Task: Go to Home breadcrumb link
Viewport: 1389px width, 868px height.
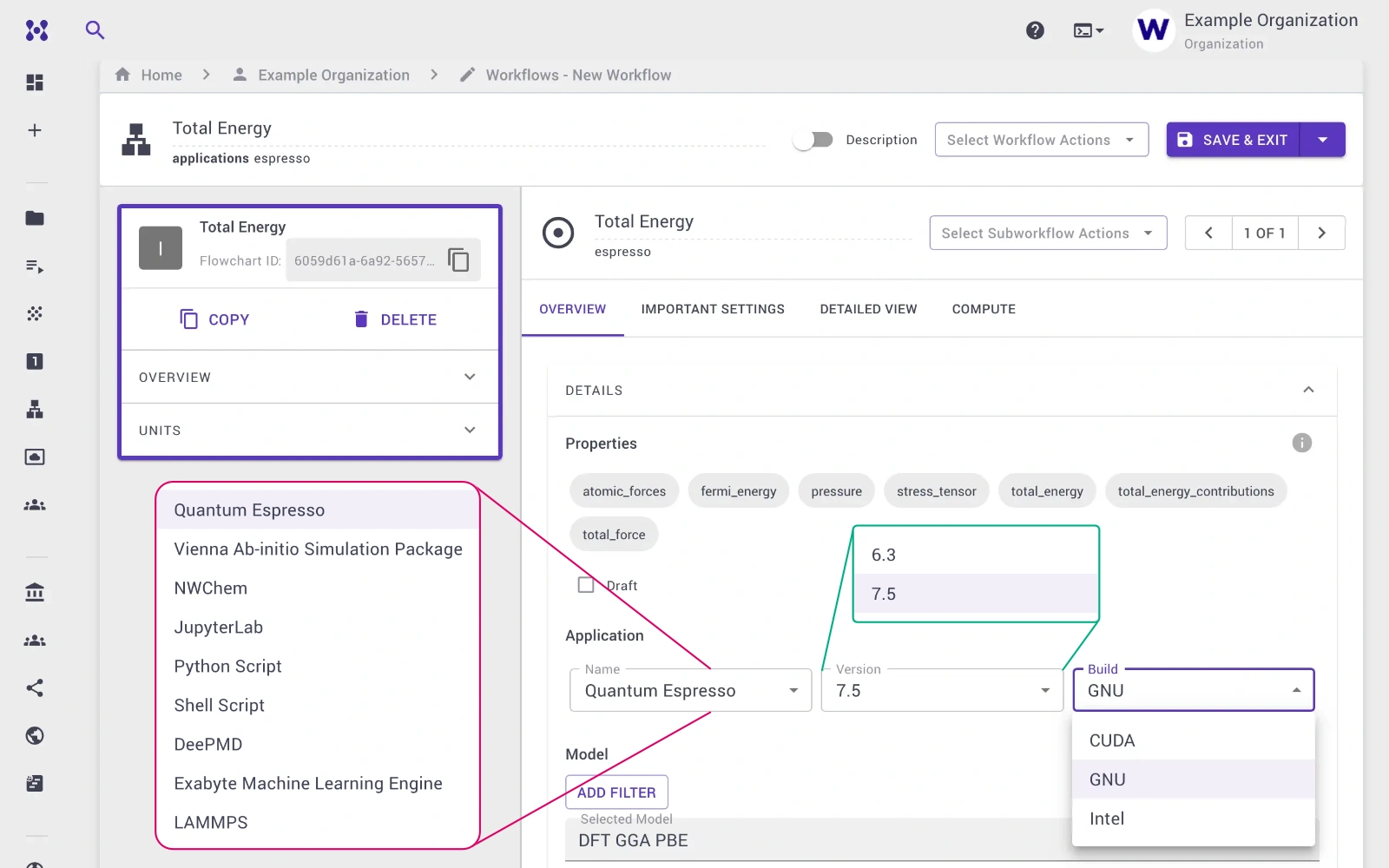Action: point(161,75)
